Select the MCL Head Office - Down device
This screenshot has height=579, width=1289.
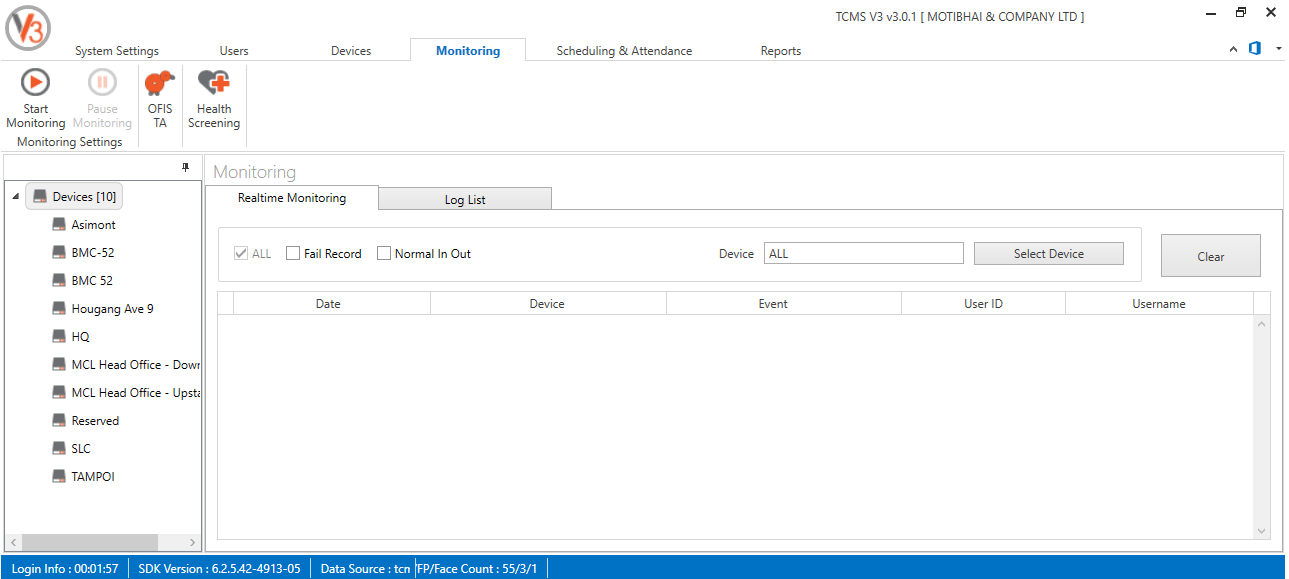click(136, 365)
